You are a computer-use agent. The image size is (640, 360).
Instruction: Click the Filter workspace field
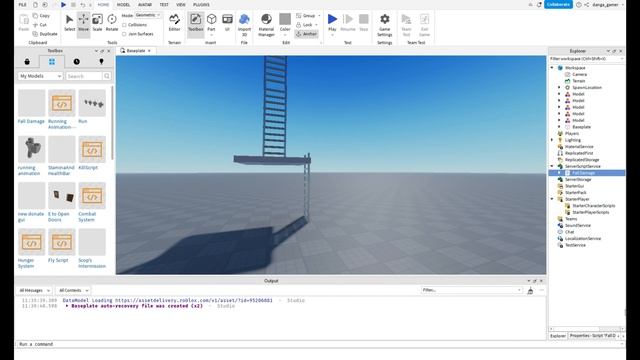(x=586, y=59)
